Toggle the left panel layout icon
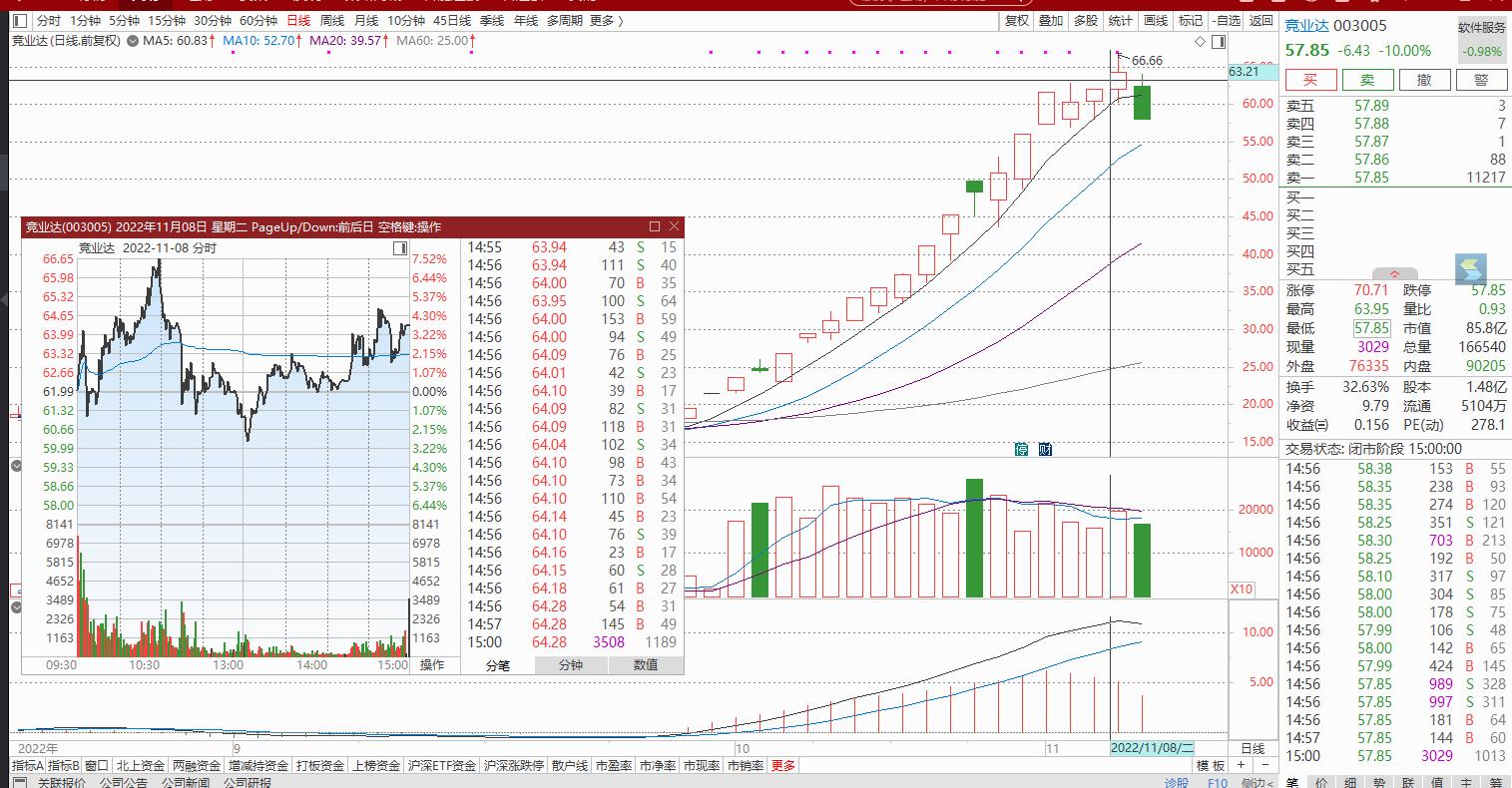 tap(20, 20)
